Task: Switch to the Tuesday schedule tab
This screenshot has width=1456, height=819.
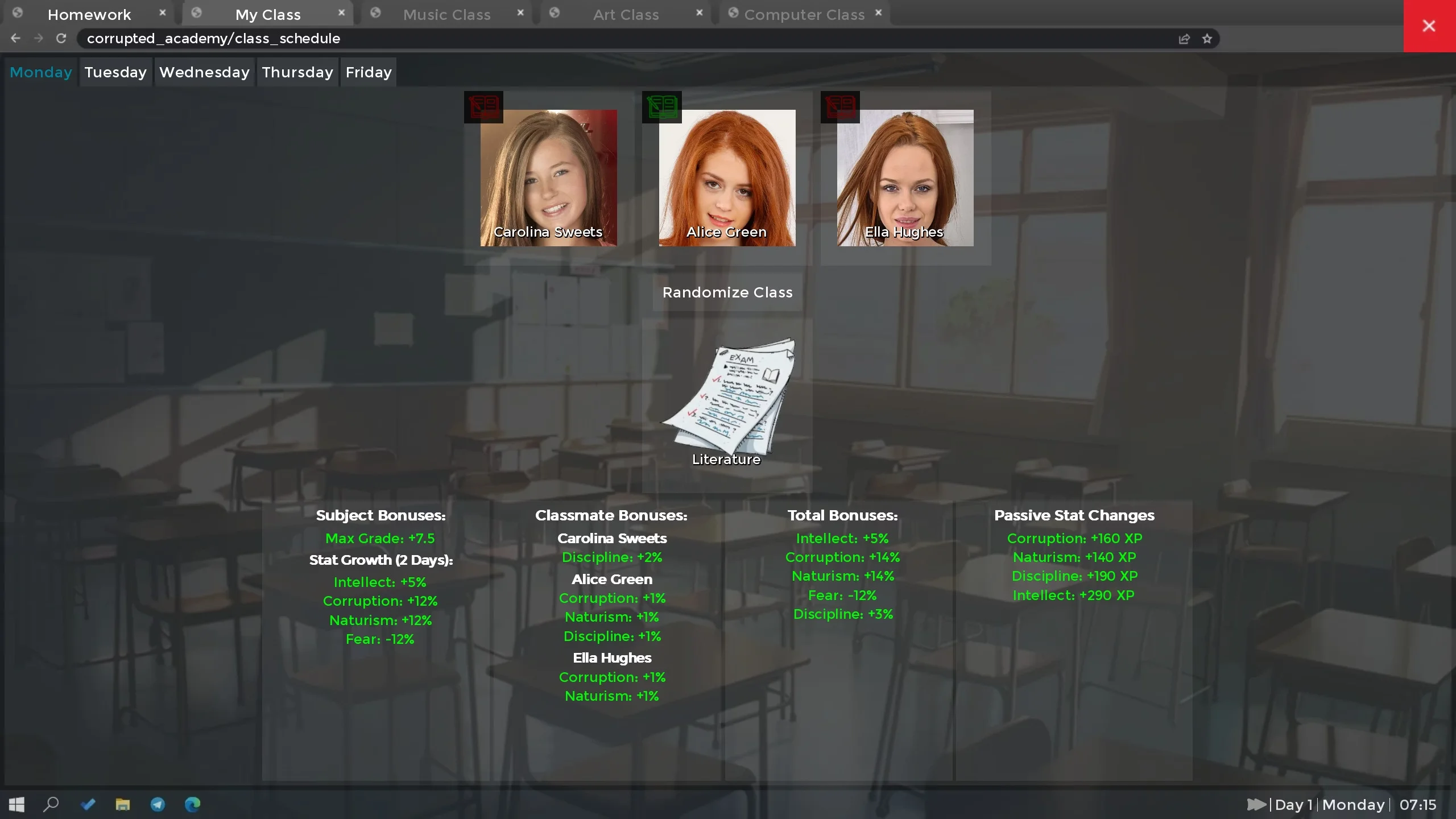Action: coord(115,72)
